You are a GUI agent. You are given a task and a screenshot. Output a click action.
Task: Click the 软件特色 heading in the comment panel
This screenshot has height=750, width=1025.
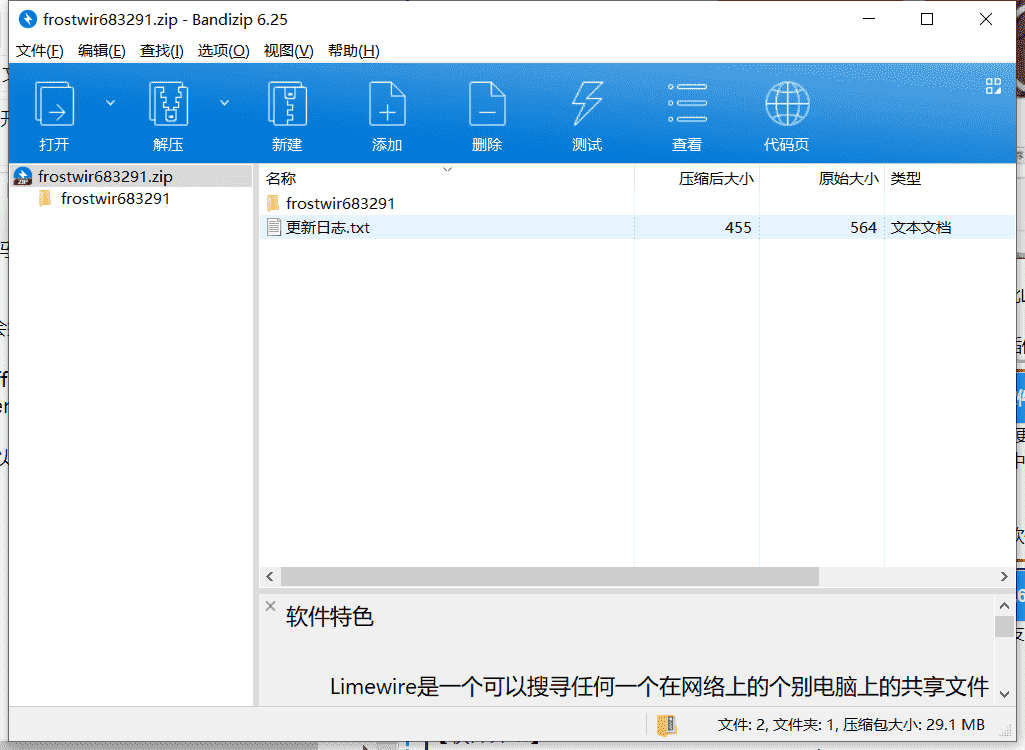329,617
